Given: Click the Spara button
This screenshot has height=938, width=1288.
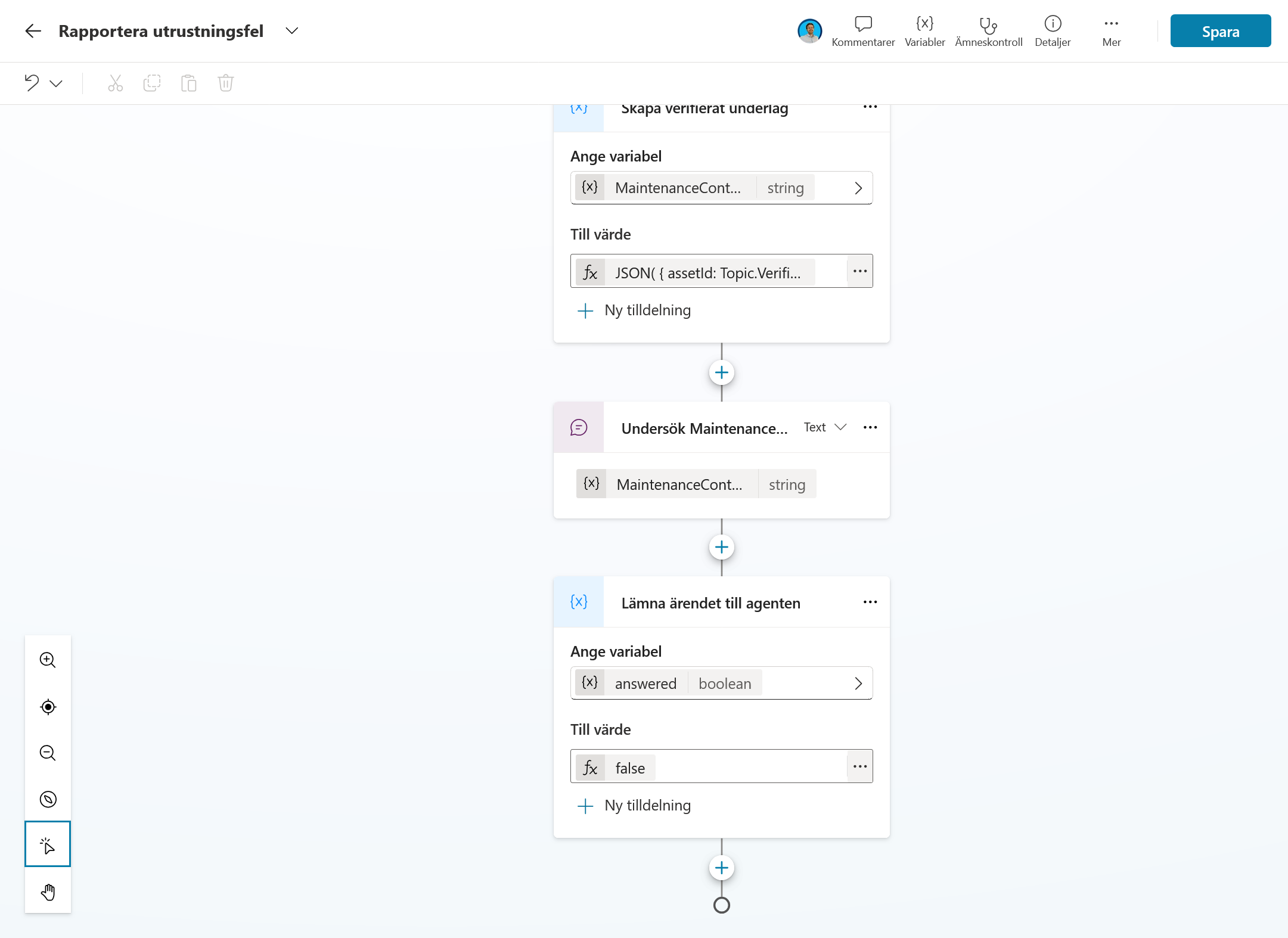Looking at the screenshot, I should pyautogui.click(x=1220, y=31).
